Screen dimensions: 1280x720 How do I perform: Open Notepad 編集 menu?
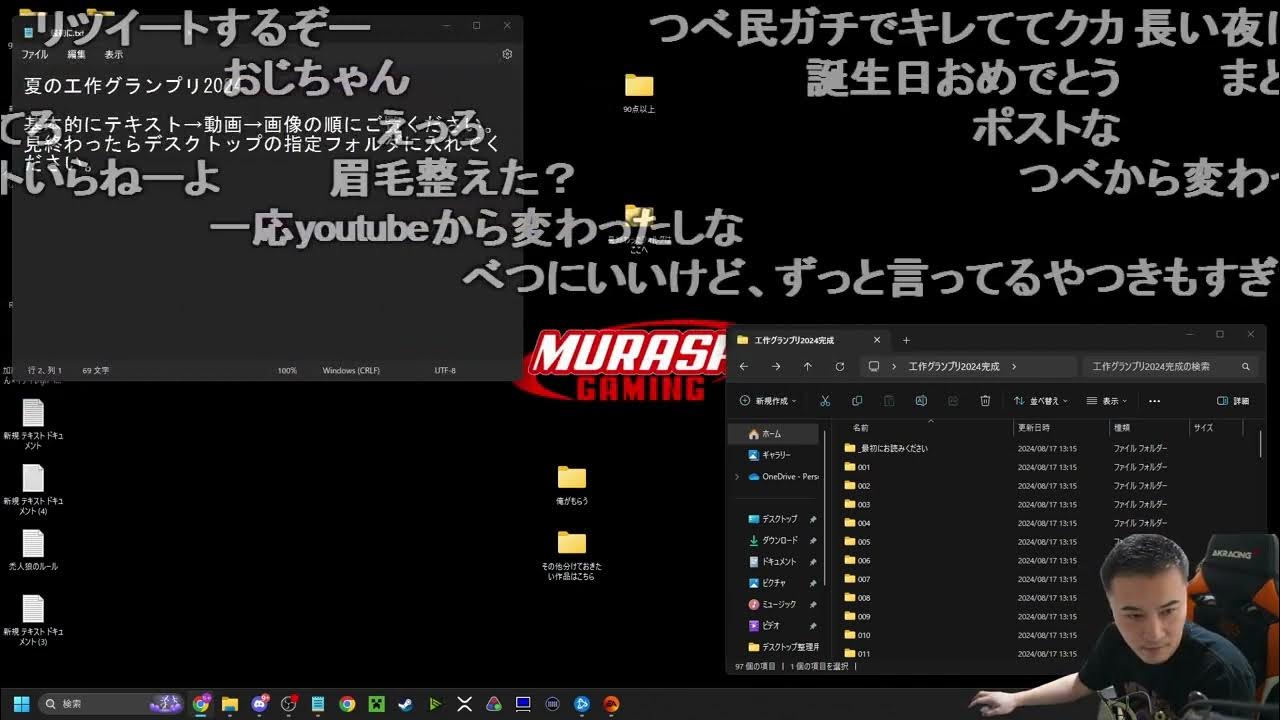[77, 55]
